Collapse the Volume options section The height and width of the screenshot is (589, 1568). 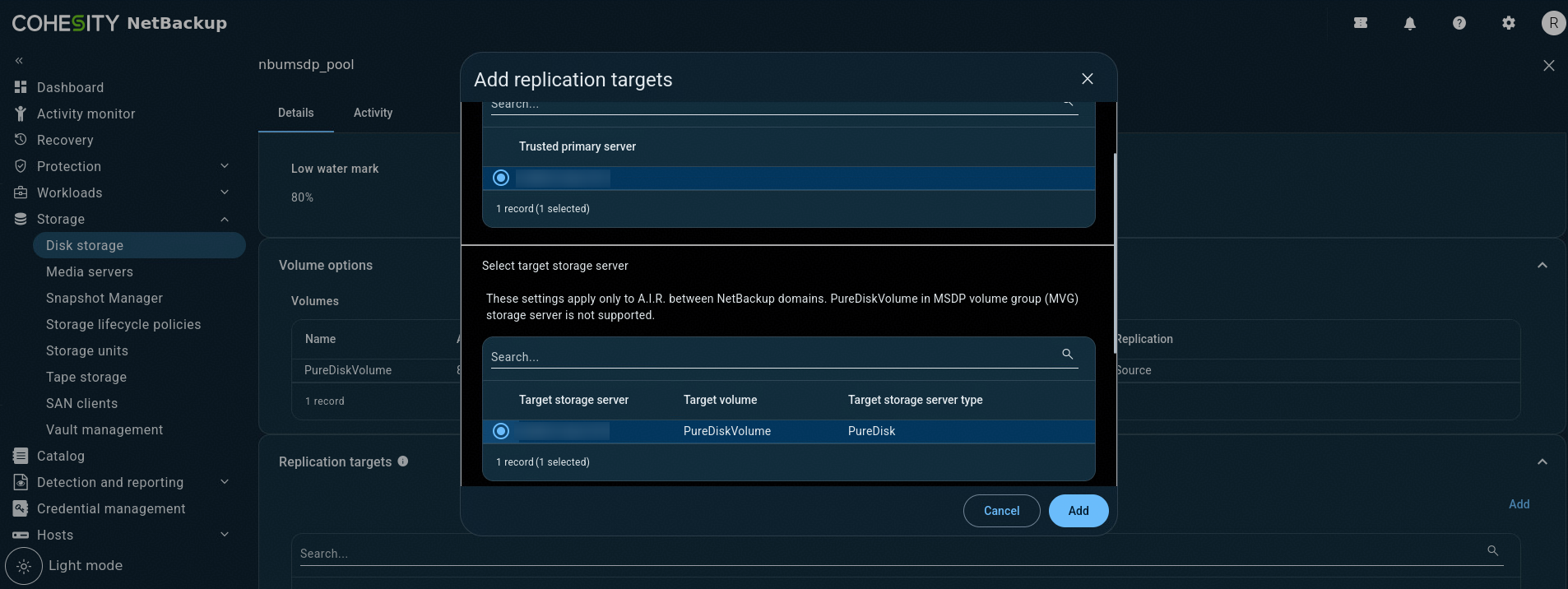1542,265
